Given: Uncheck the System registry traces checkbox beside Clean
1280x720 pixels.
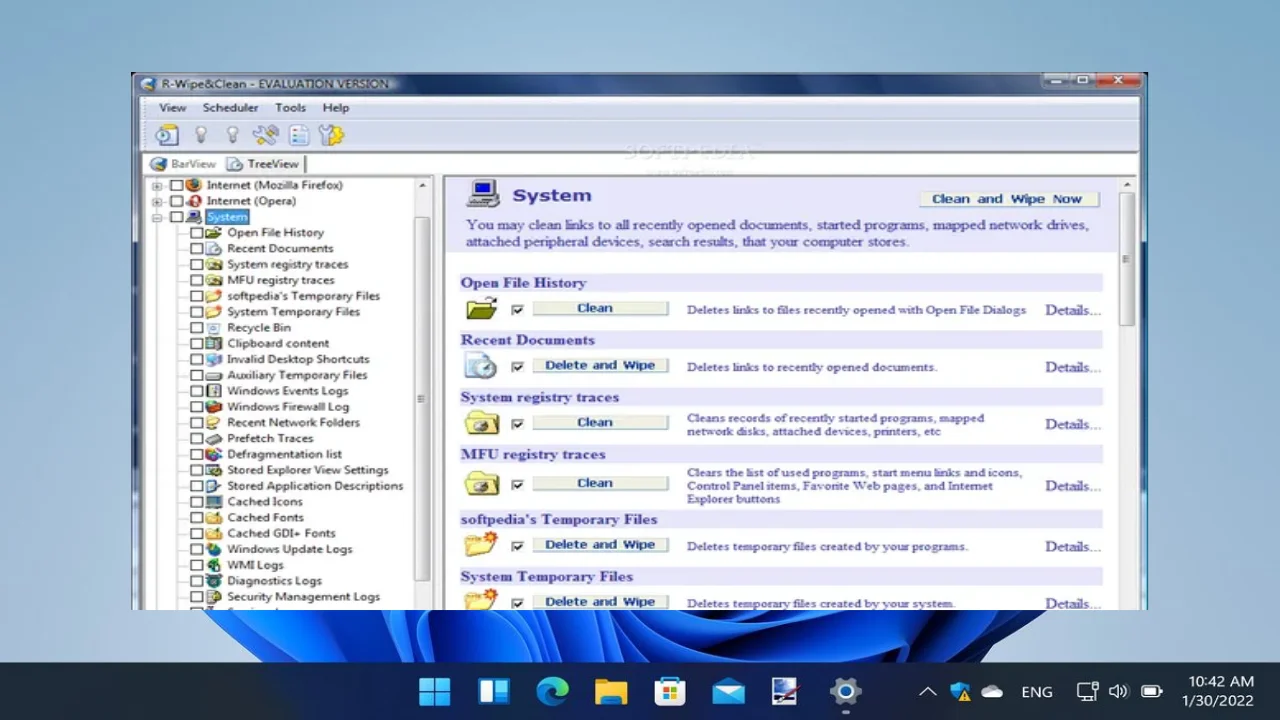Looking at the screenshot, I should coord(517,424).
